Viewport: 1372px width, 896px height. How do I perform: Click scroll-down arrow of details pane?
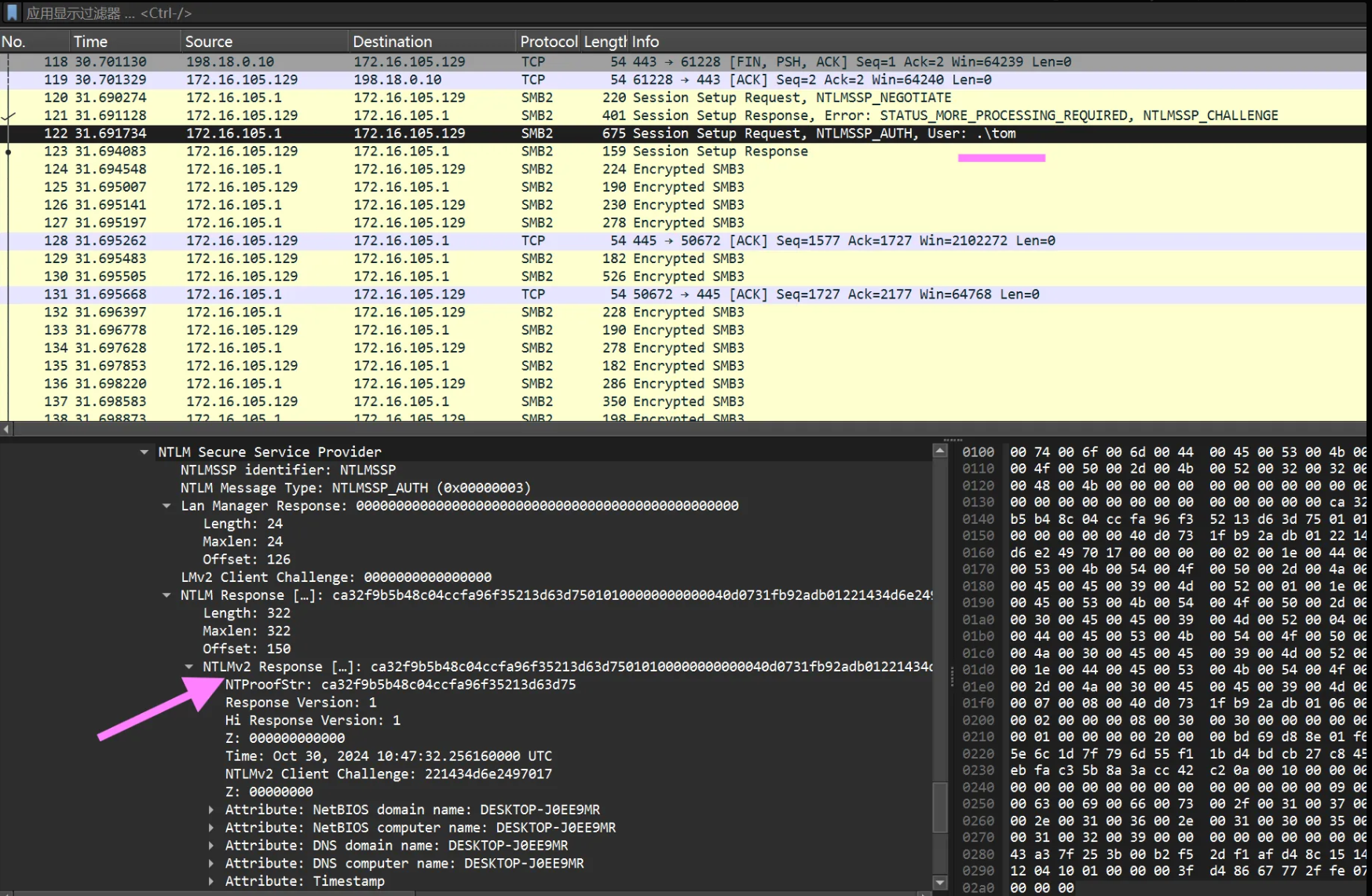pyautogui.click(x=939, y=883)
